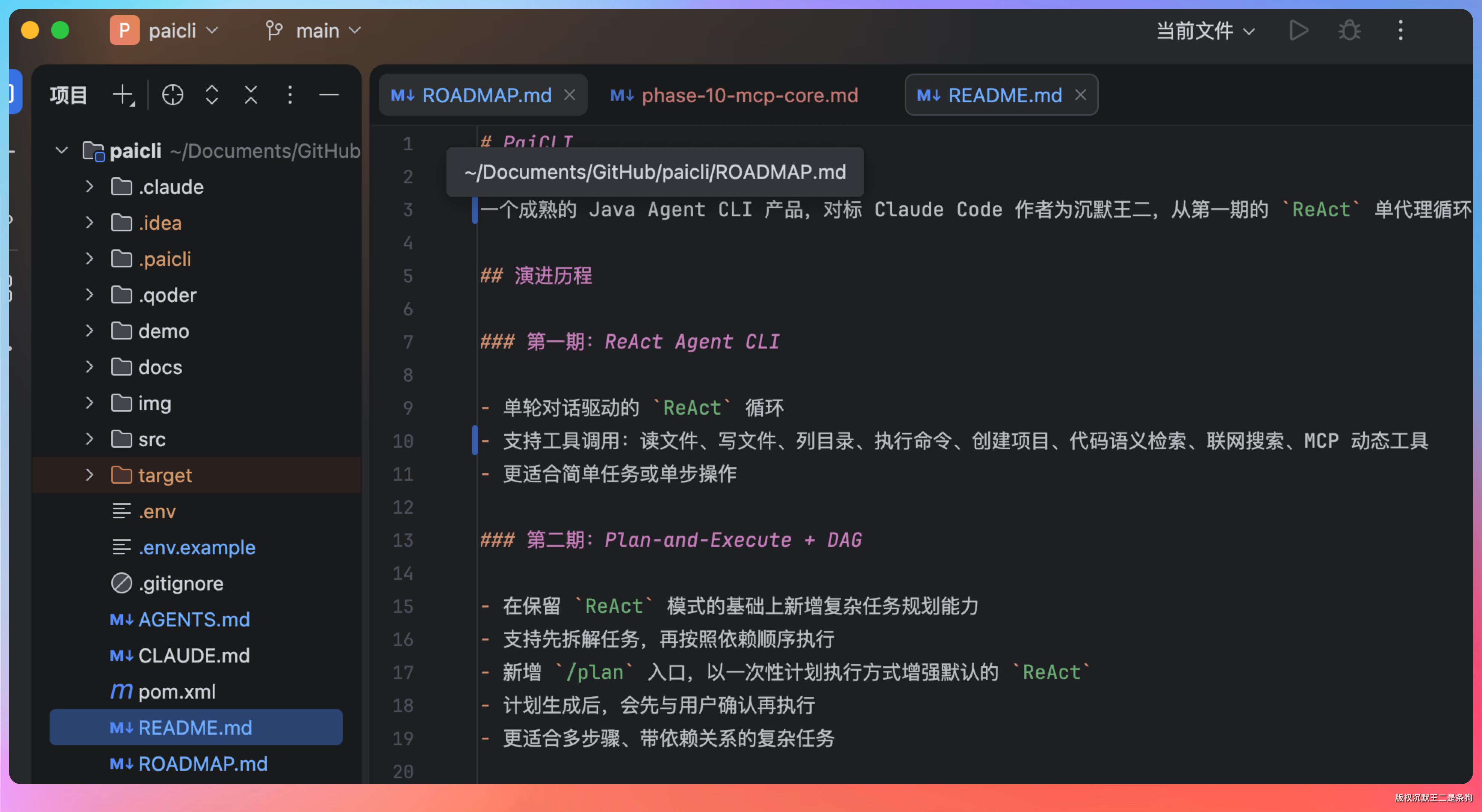Click the 项目 panel title
The height and width of the screenshot is (812, 1482).
tap(68, 95)
